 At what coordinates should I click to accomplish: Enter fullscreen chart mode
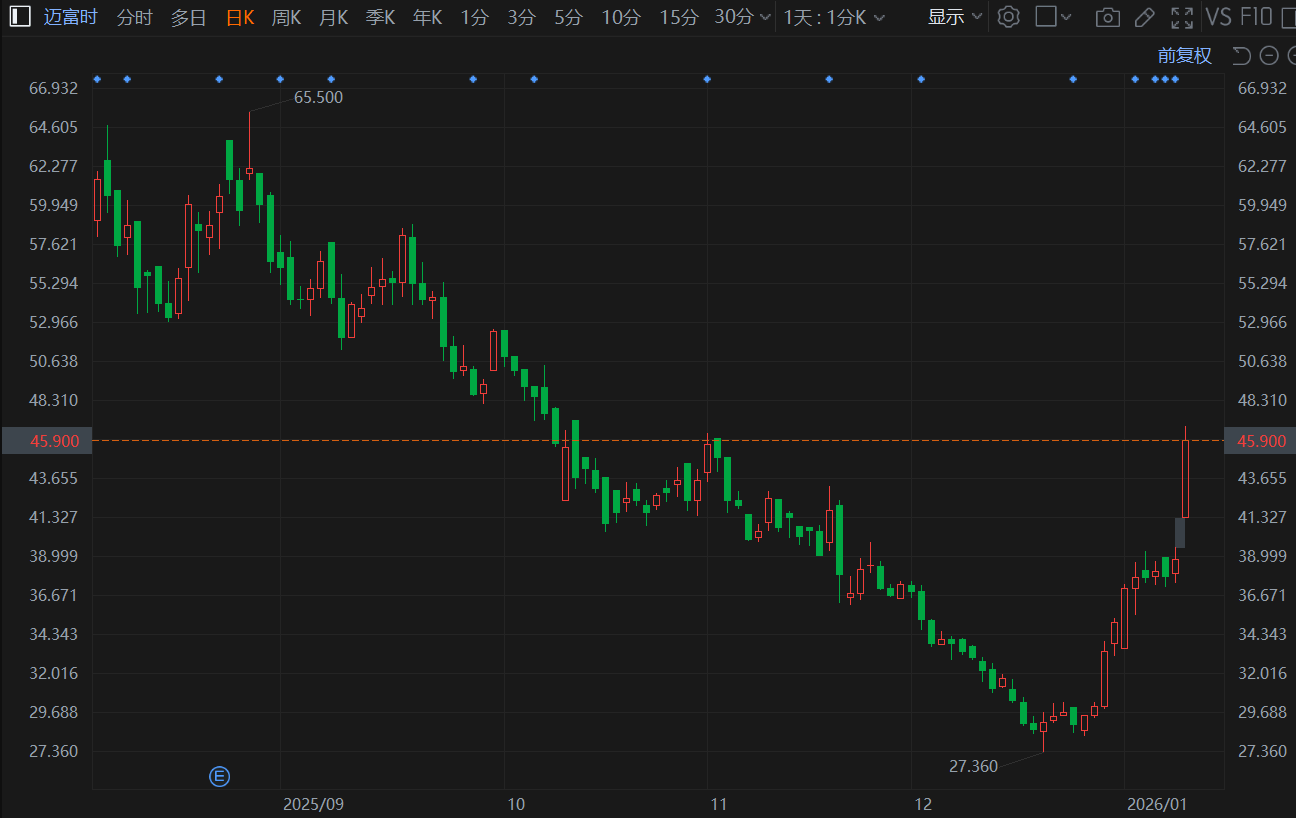(1181, 17)
